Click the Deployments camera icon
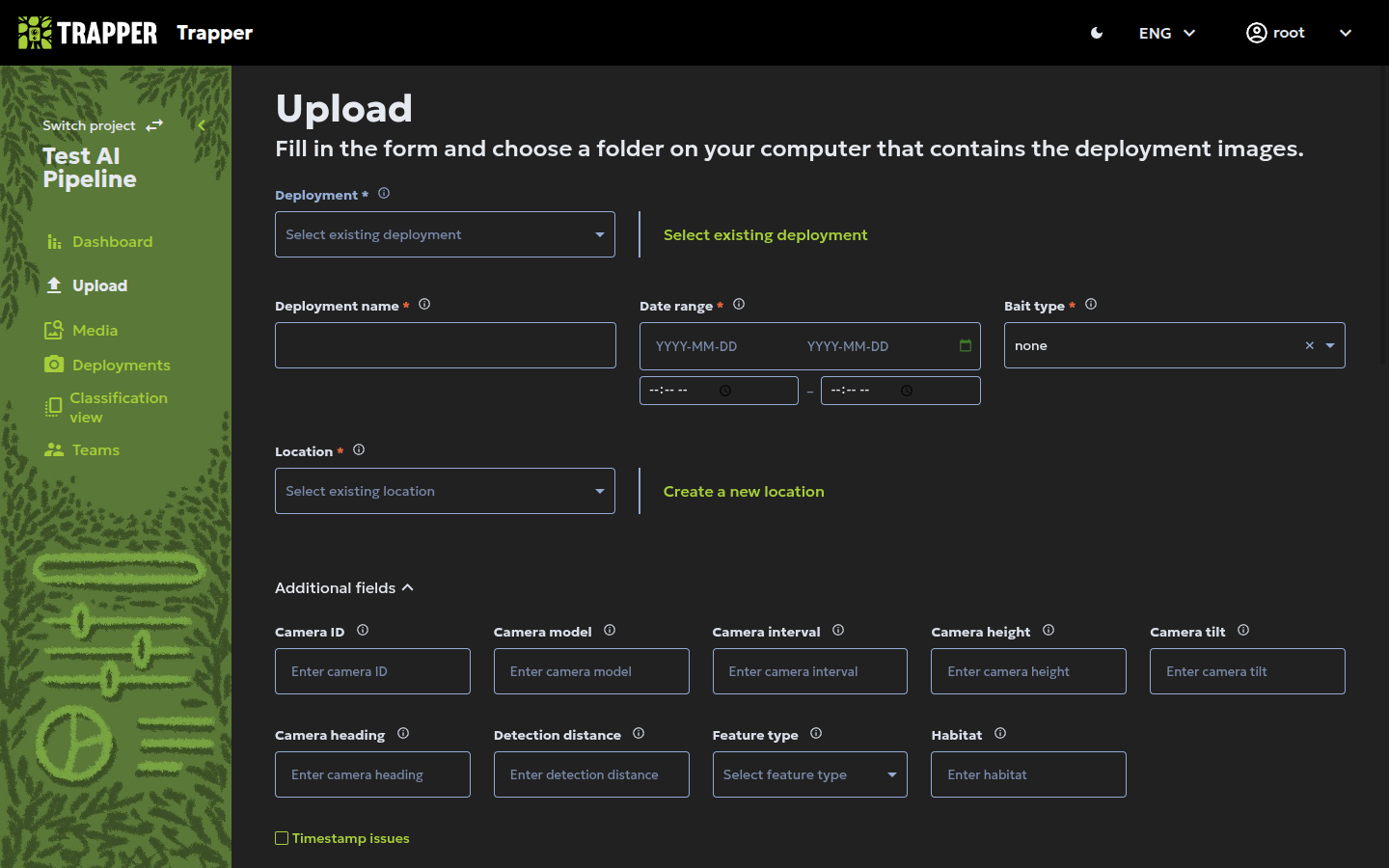 [54, 365]
